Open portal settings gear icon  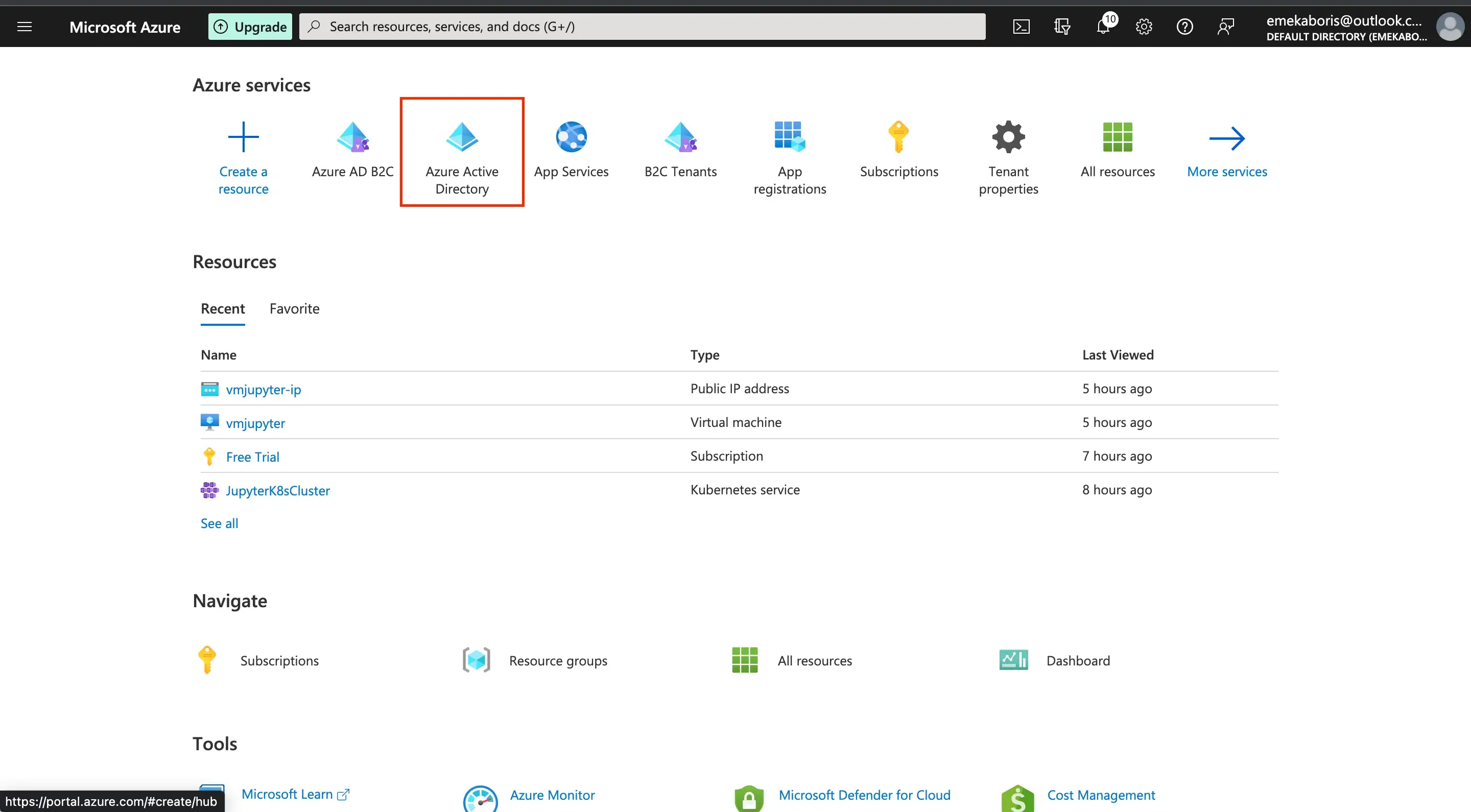1144,27
